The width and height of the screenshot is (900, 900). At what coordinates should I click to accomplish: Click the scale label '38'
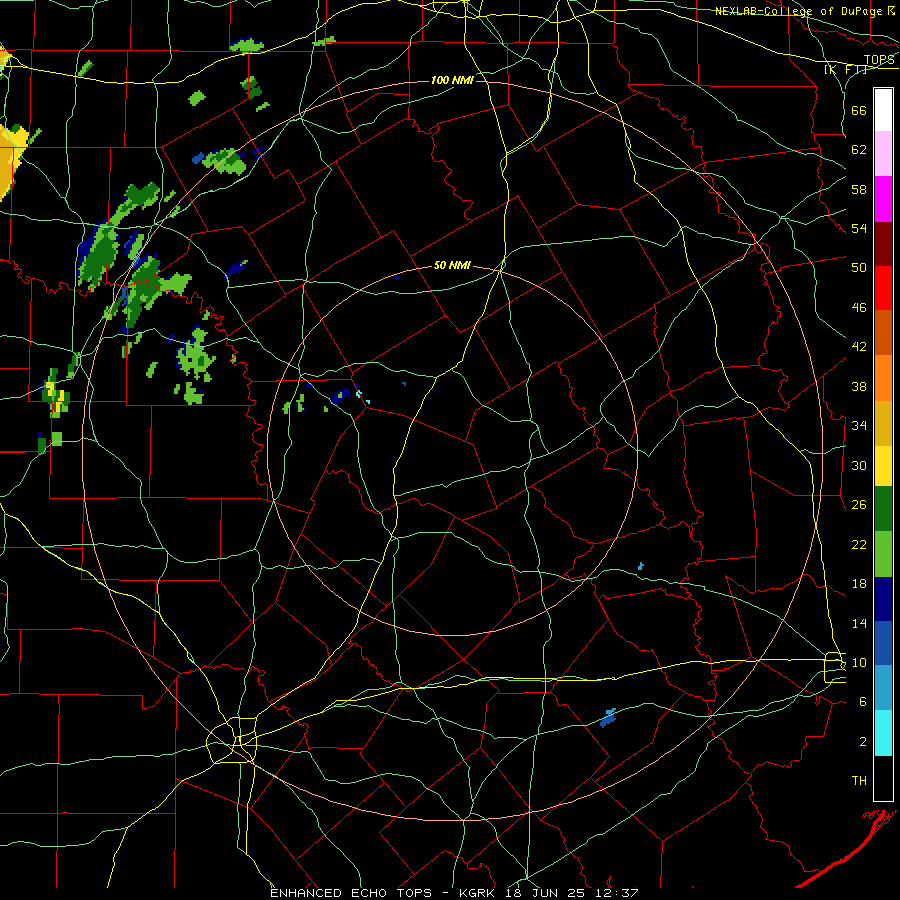pos(859,387)
